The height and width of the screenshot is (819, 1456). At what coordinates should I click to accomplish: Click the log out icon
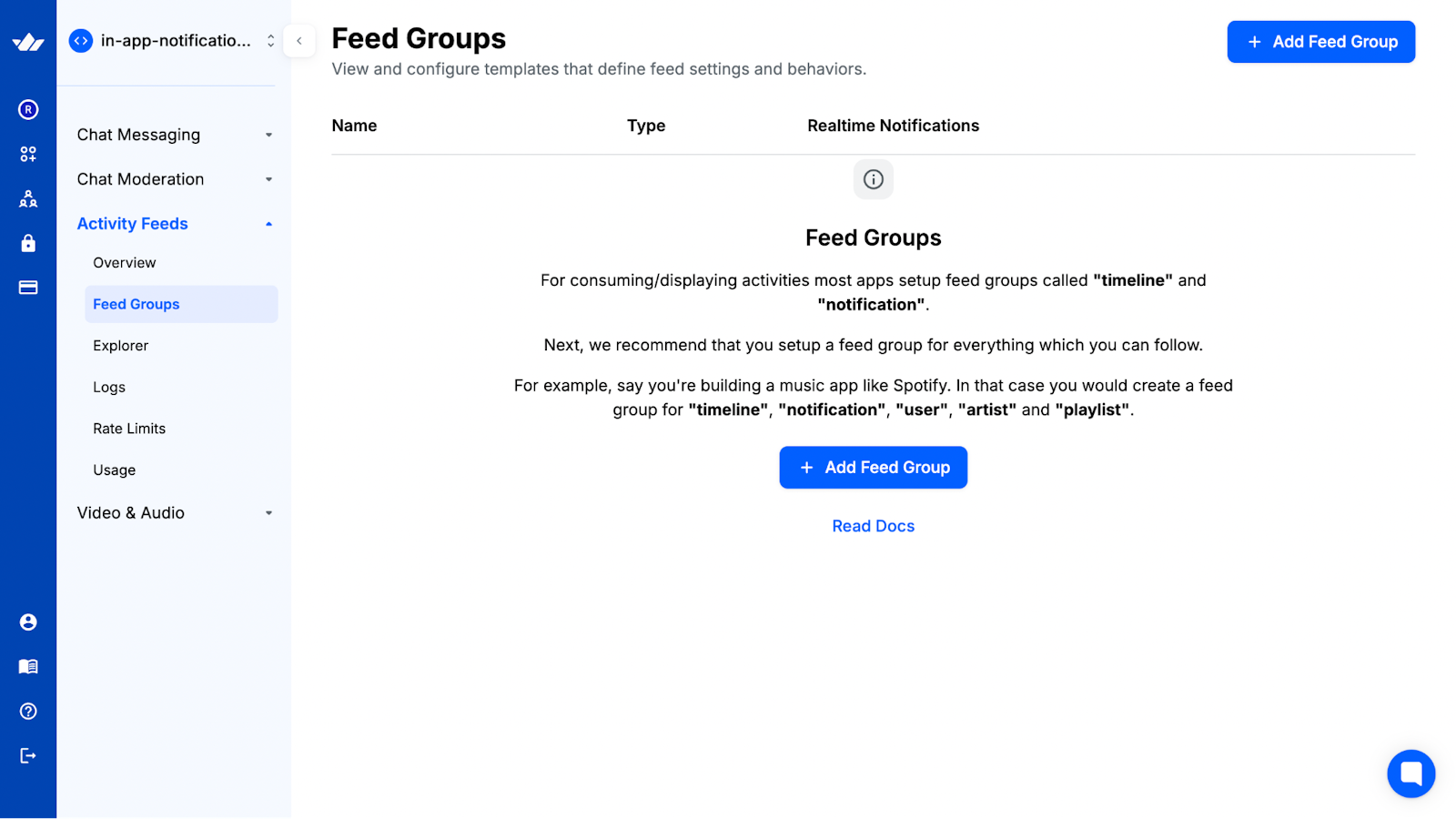coord(28,754)
